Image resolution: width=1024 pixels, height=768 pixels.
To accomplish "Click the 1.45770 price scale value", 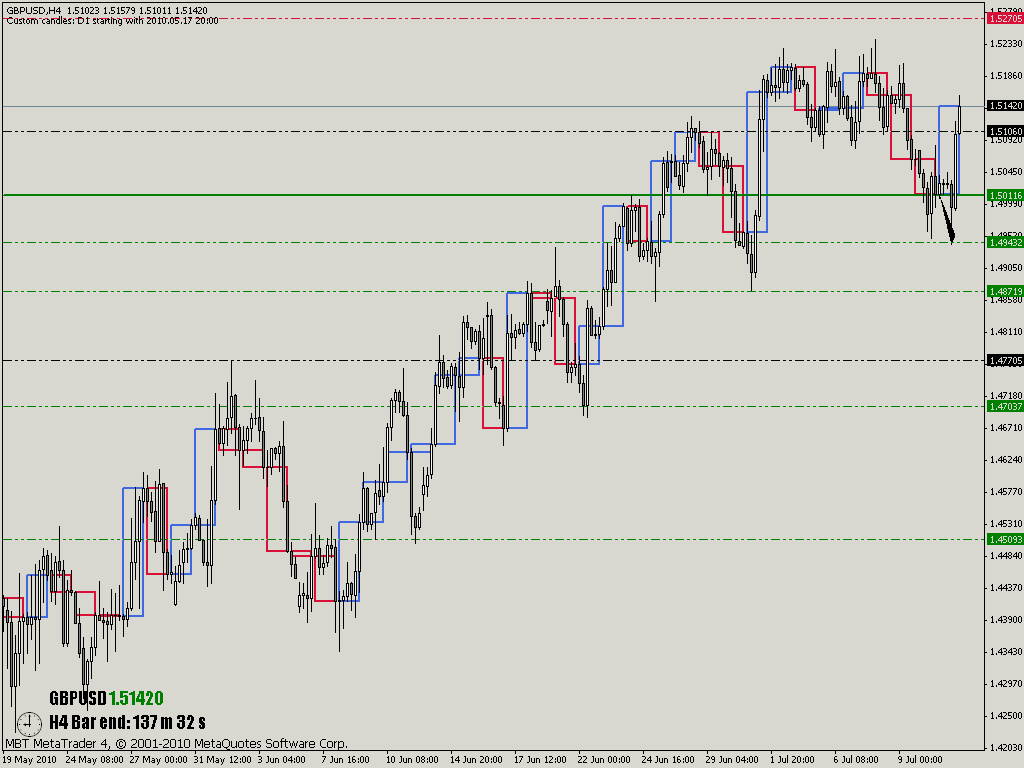I will pyautogui.click(x=1006, y=492).
